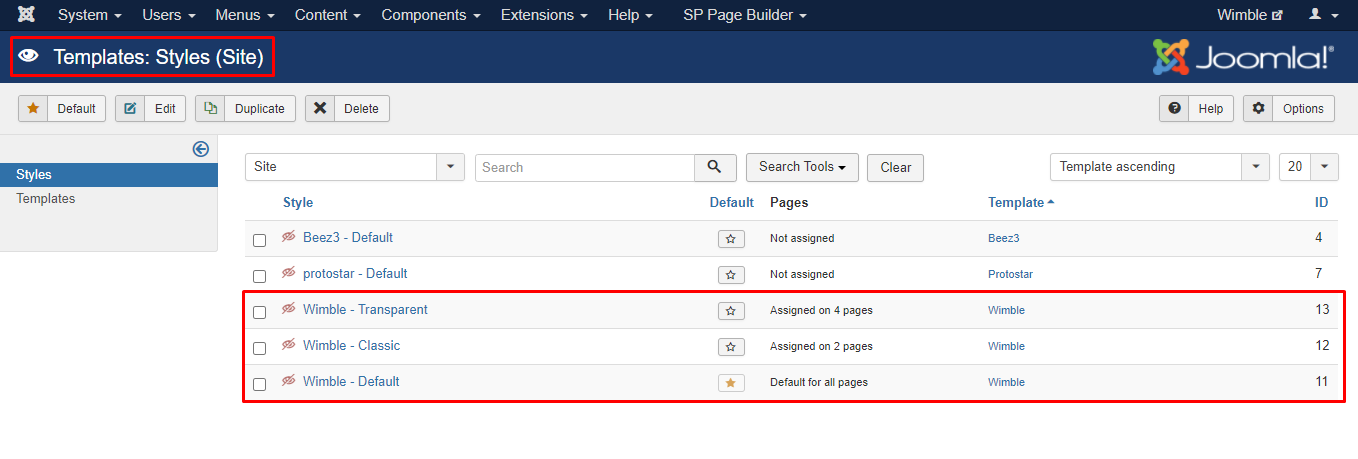Viewport: 1358px width, 459px height.
Task: Open the list limit dropdown showing 20
Action: 1308,167
